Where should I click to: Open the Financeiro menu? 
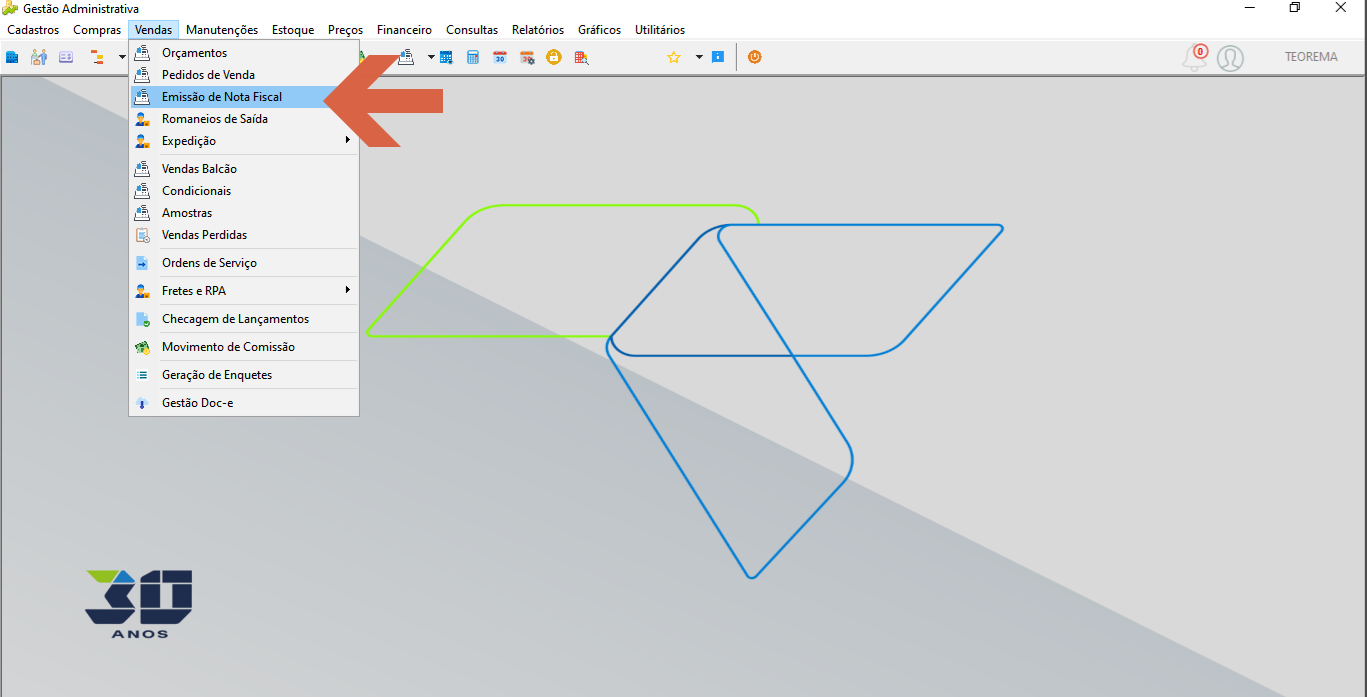click(404, 30)
